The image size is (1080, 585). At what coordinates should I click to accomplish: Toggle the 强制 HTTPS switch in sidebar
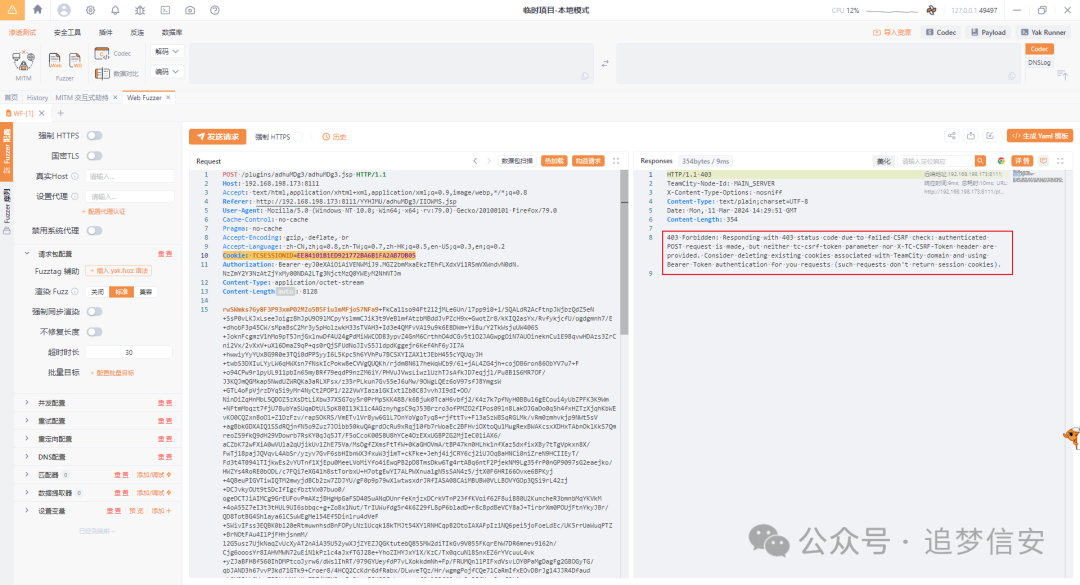pyautogui.click(x=94, y=135)
